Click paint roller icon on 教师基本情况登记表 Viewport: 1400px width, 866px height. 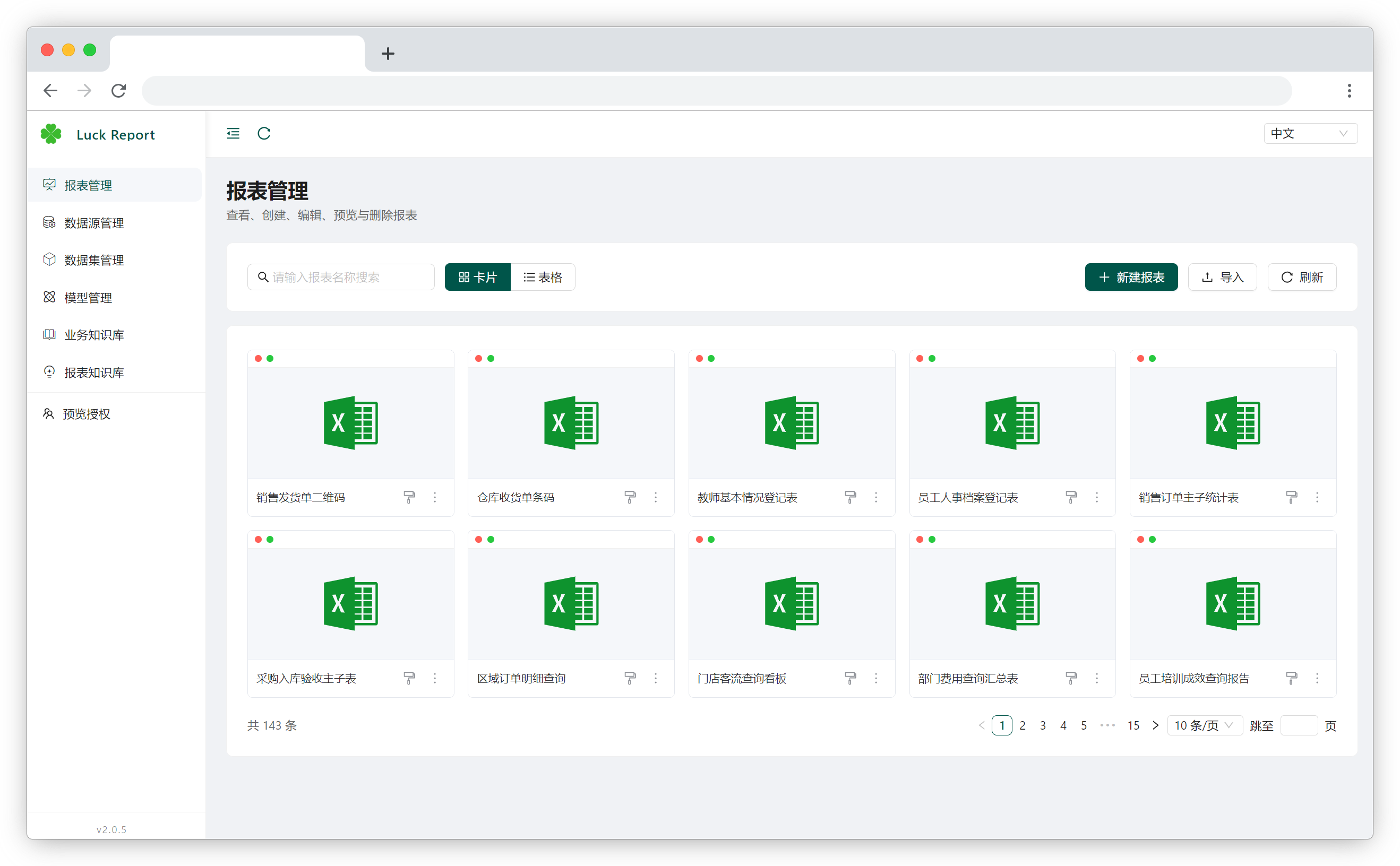(x=851, y=497)
